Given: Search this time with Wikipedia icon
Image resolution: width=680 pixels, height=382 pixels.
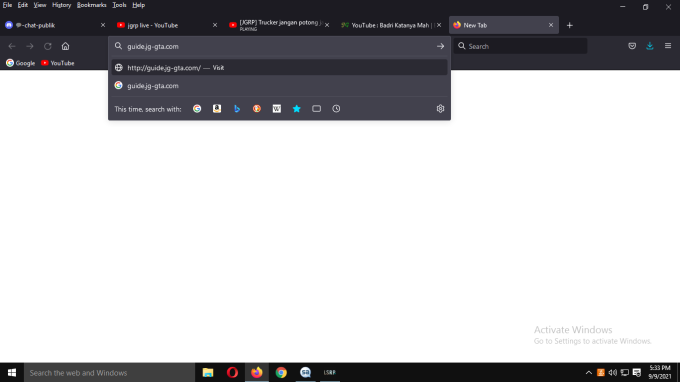Looking at the screenshot, I should [277, 109].
